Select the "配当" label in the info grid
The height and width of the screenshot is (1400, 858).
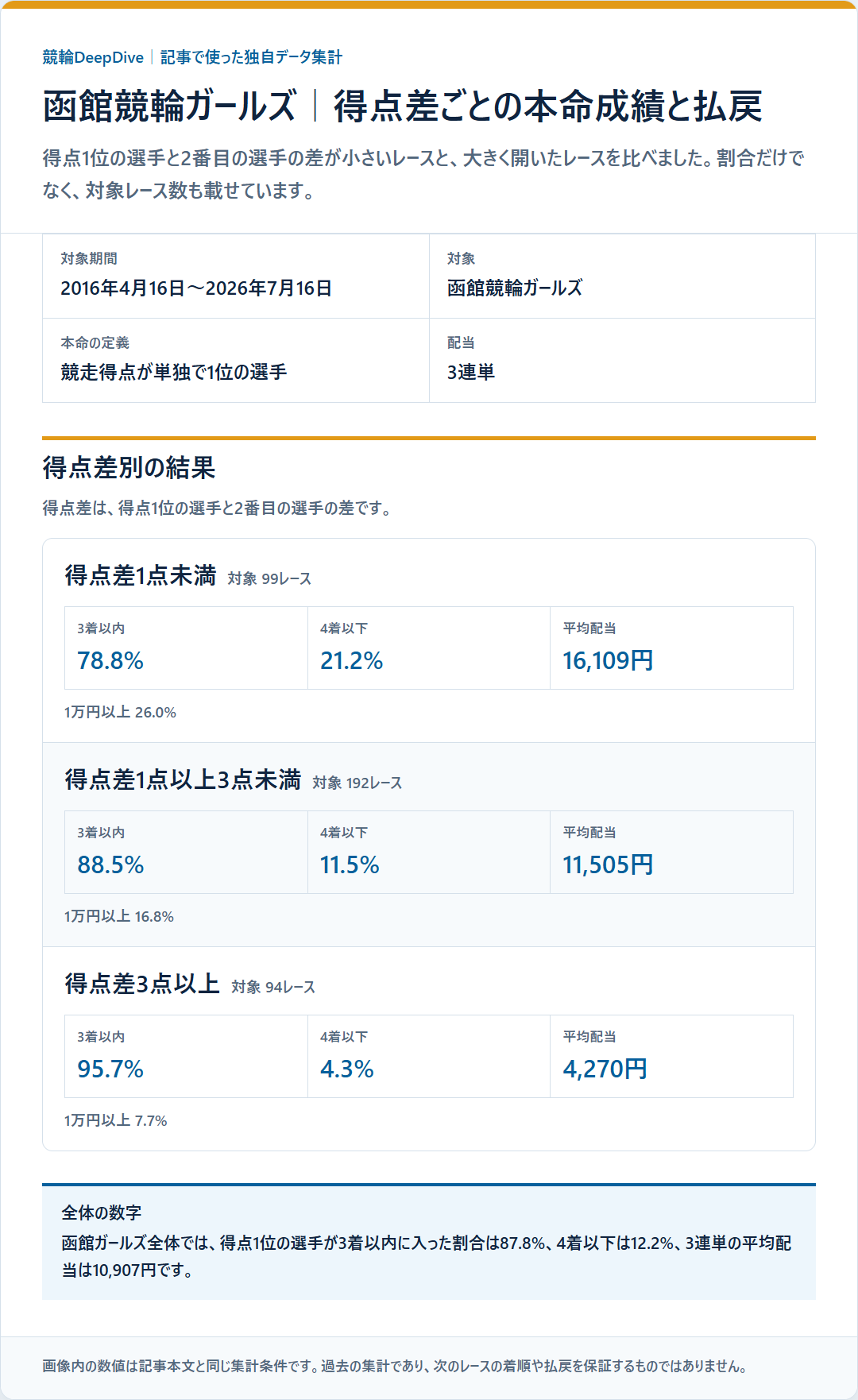(x=461, y=342)
